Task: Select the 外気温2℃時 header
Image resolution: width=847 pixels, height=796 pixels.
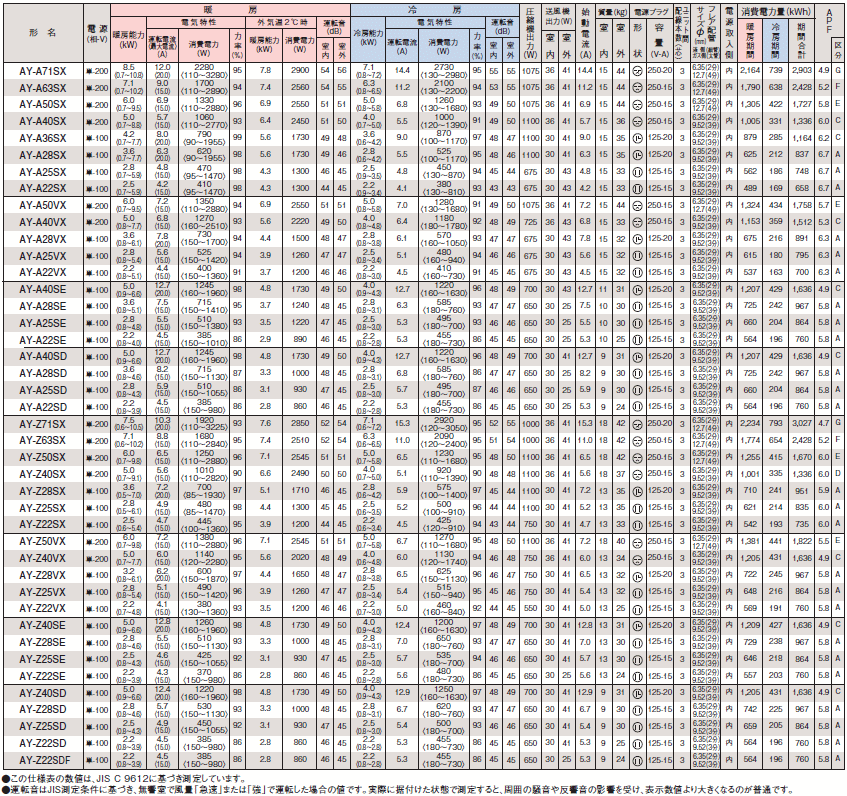Action: pos(281,23)
